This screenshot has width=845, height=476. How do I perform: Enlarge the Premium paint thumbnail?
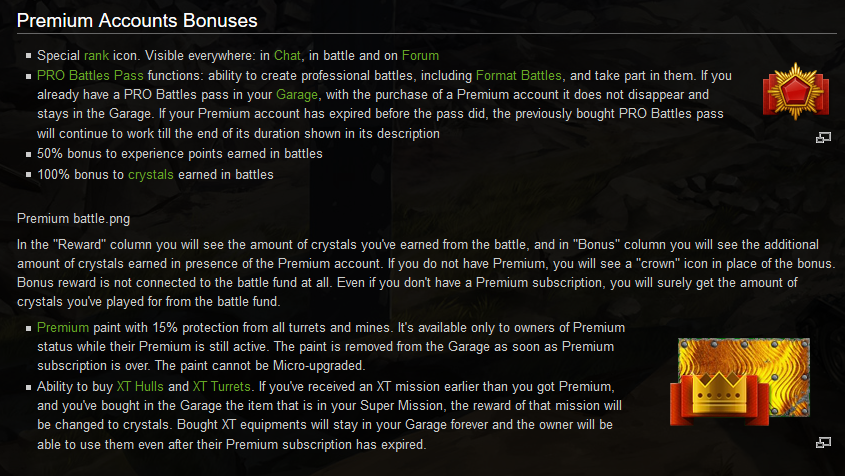coord(823,441)
